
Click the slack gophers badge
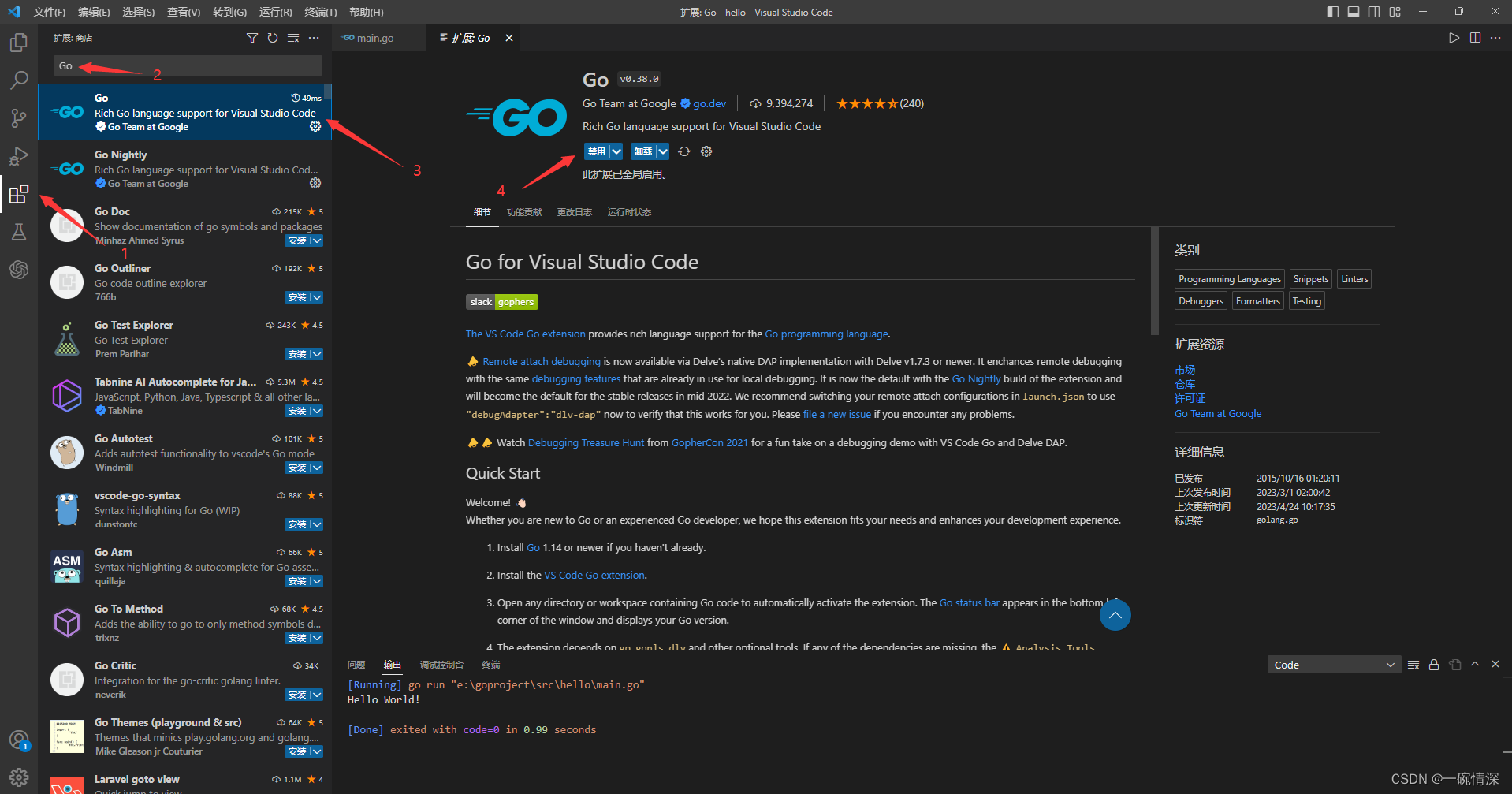(502, 302)
